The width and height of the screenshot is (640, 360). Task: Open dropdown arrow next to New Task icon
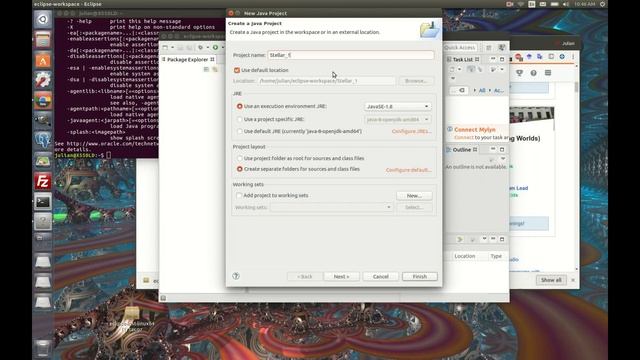tap(459, 69)
